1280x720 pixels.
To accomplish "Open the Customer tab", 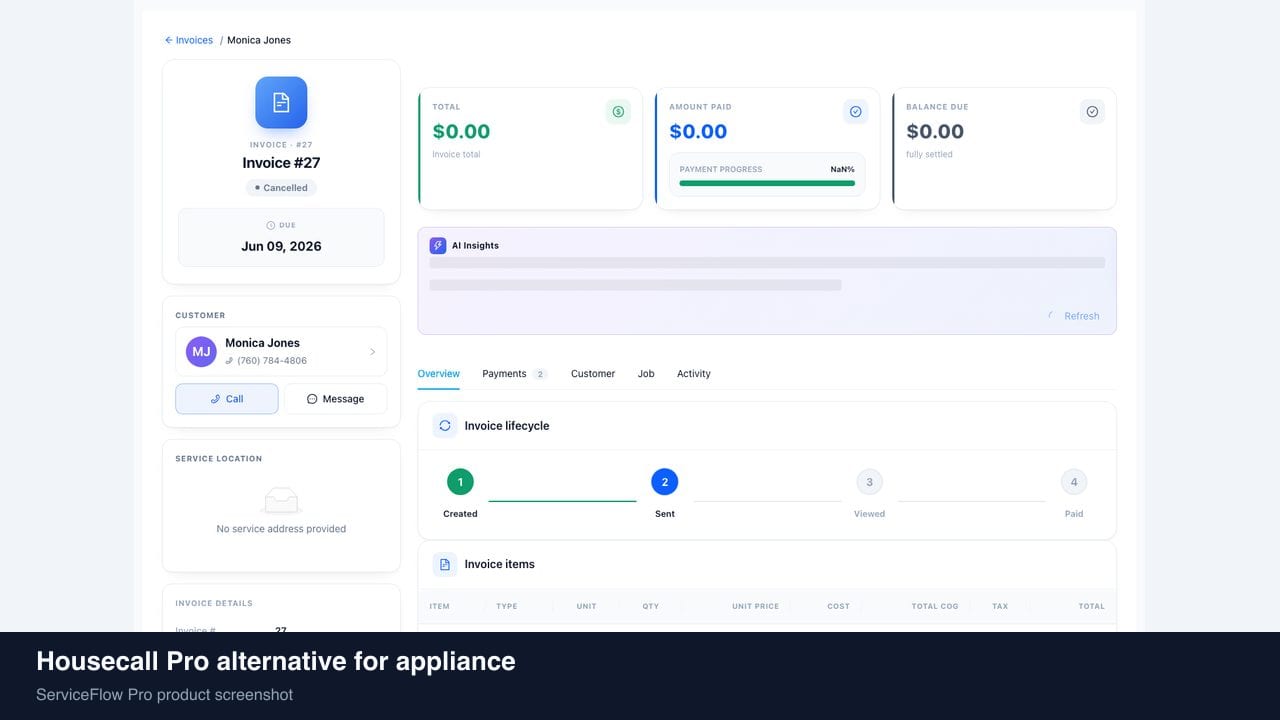I will 593,374.
